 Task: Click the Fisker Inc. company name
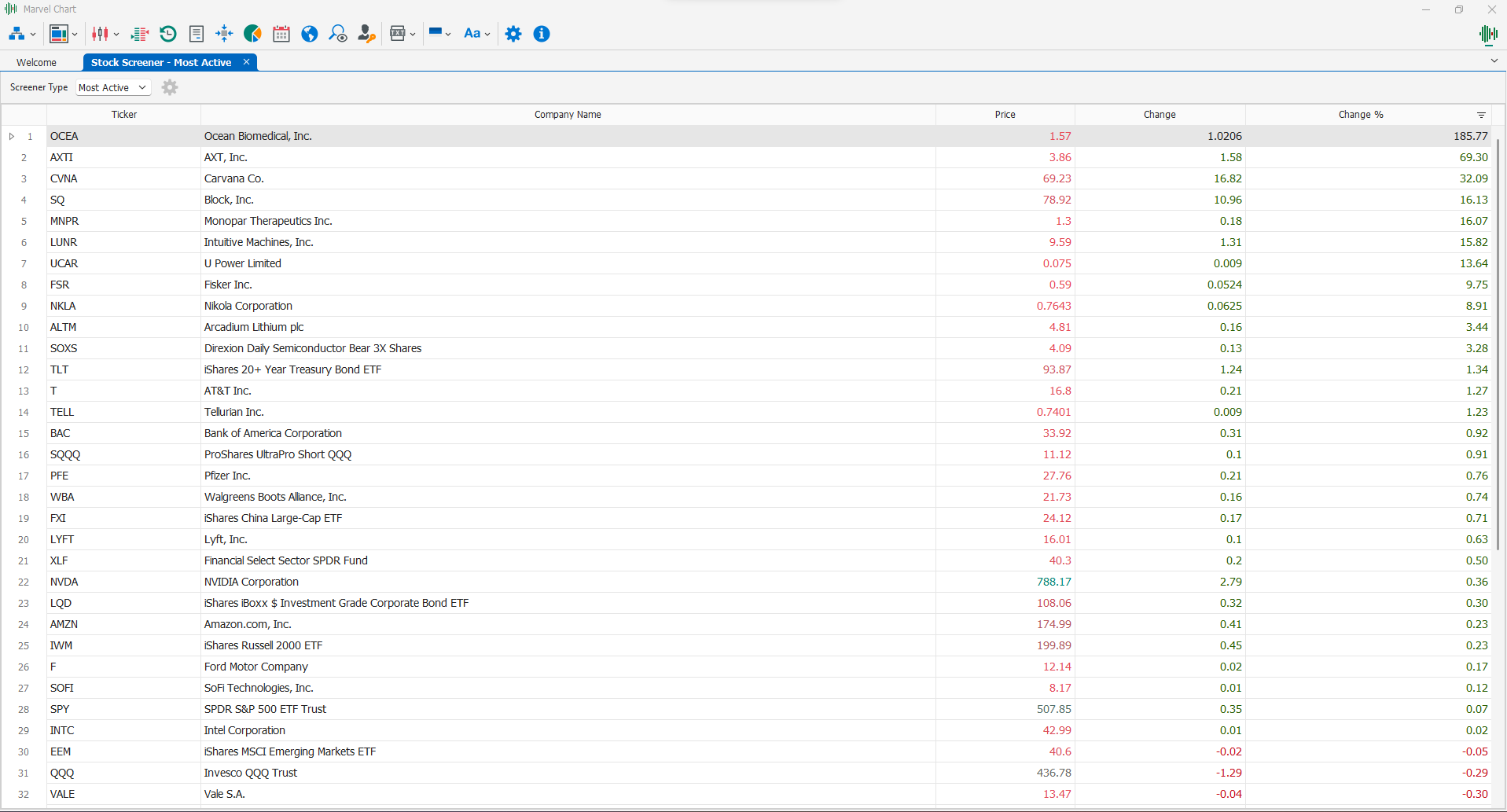228,285
